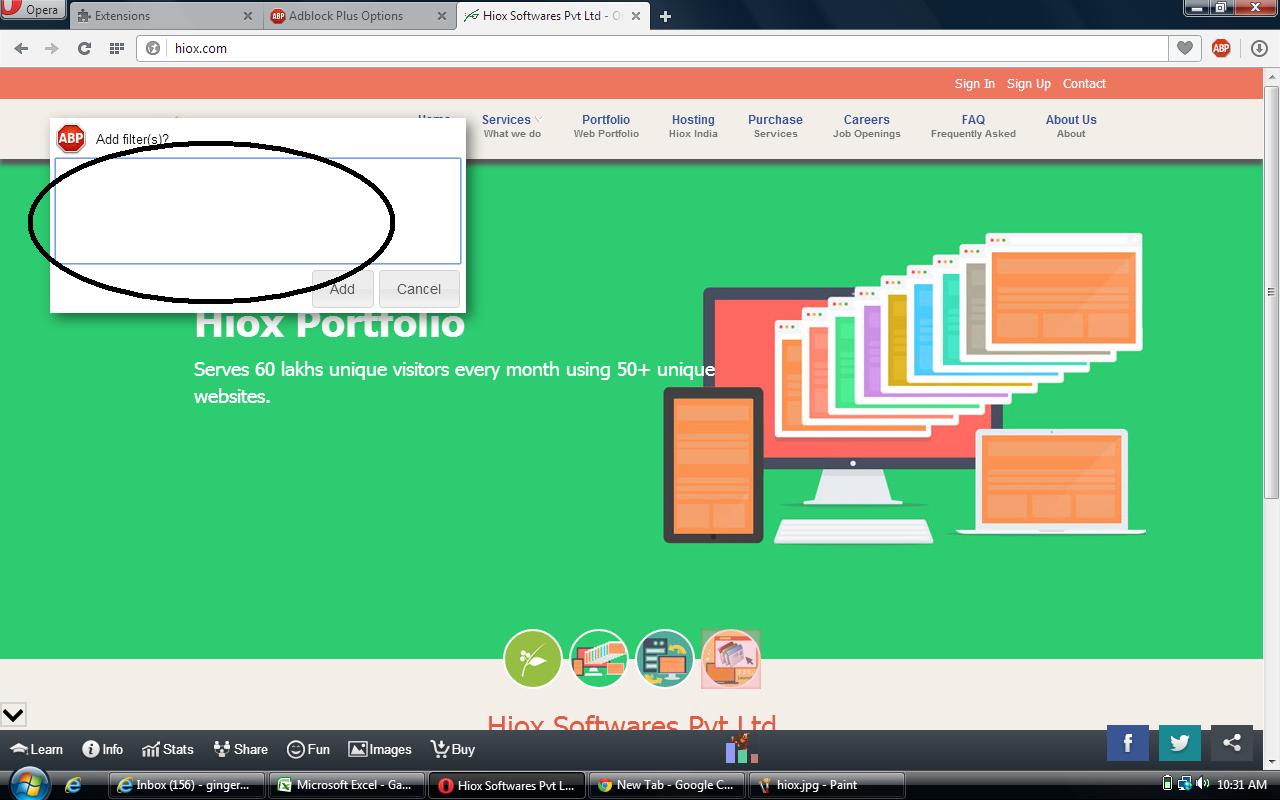Select the third slider circle icon

(664, 659)
